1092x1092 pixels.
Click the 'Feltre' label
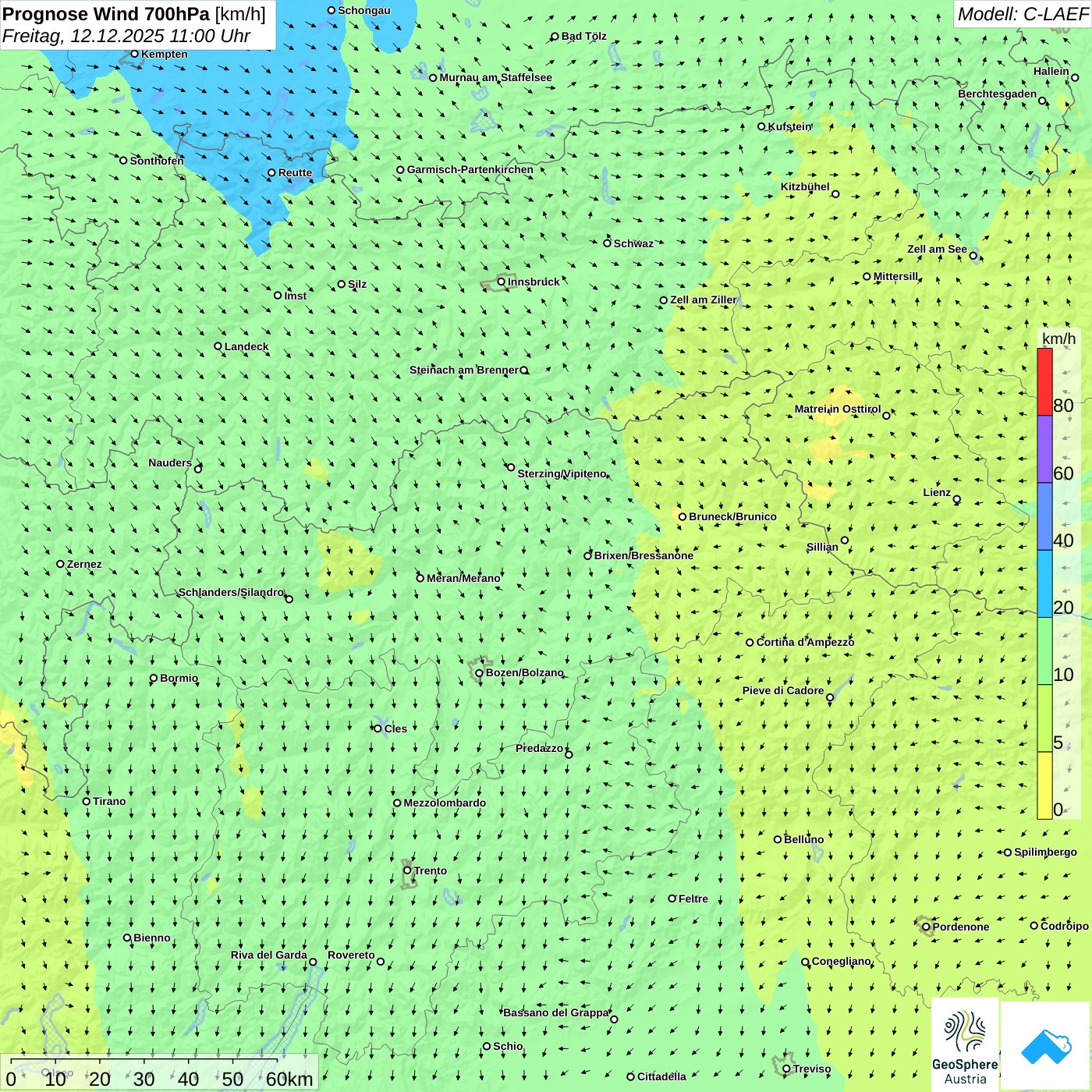tap(693, 899)
